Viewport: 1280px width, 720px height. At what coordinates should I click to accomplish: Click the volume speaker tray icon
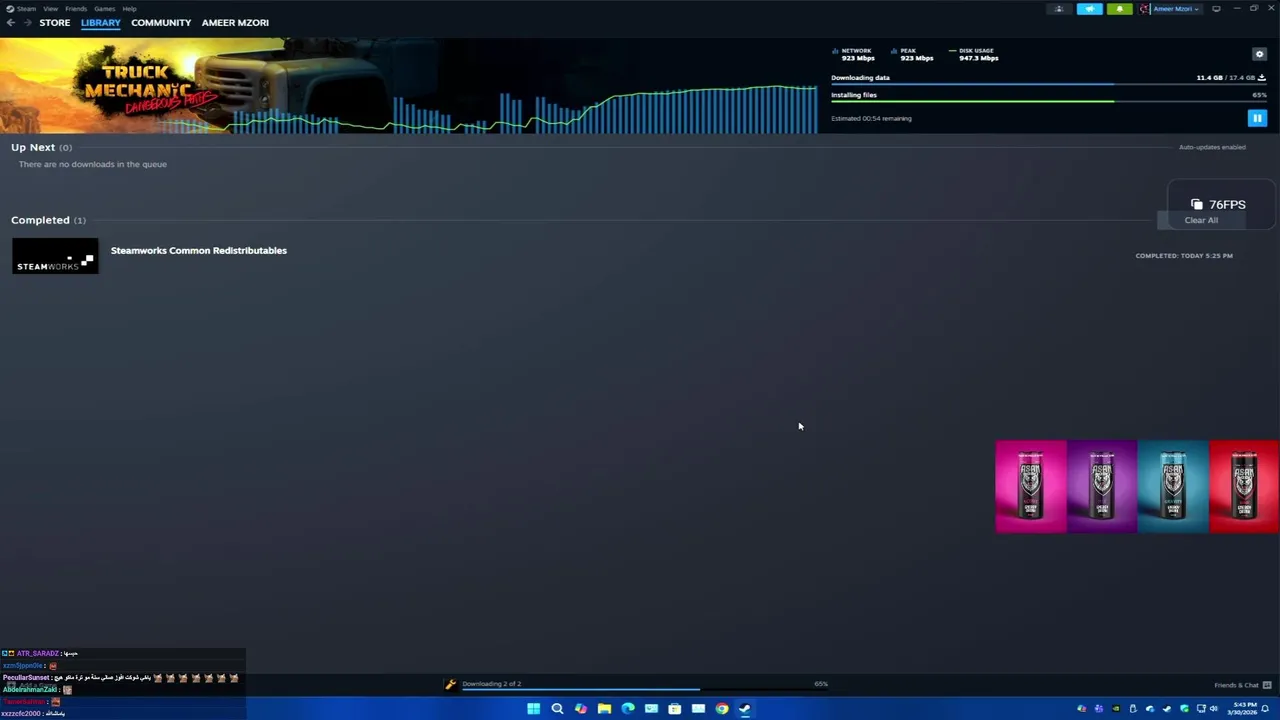pos(1214,709)
